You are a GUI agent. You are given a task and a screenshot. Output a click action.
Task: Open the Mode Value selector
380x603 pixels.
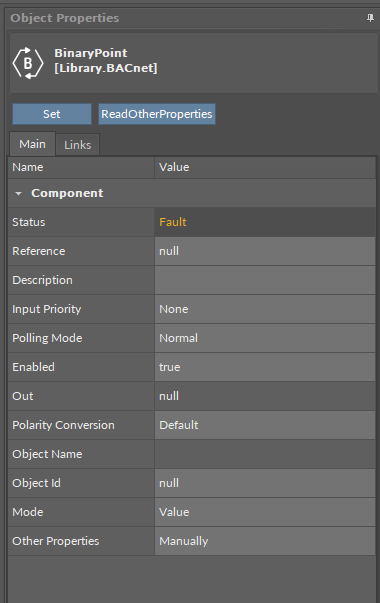tap(265, 512)
